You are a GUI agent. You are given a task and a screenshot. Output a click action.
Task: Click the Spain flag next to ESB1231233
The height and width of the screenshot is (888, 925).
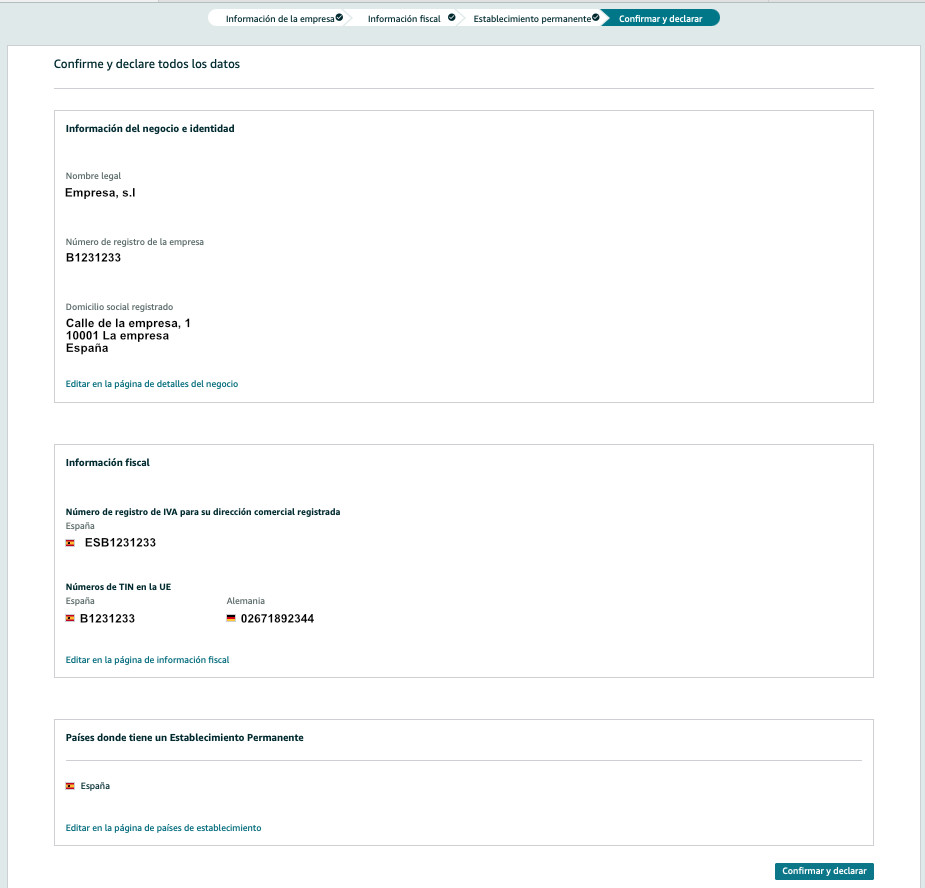click(x=70, y=543)
